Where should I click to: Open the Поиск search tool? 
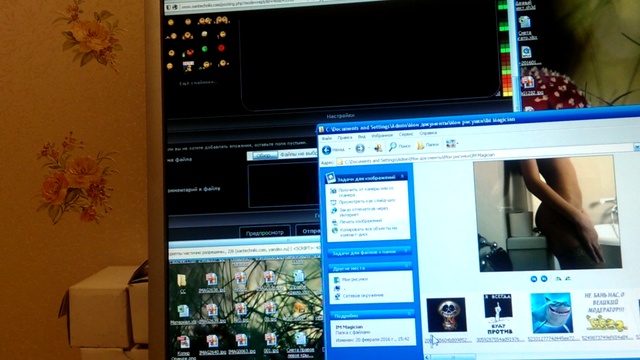point(399,146)
